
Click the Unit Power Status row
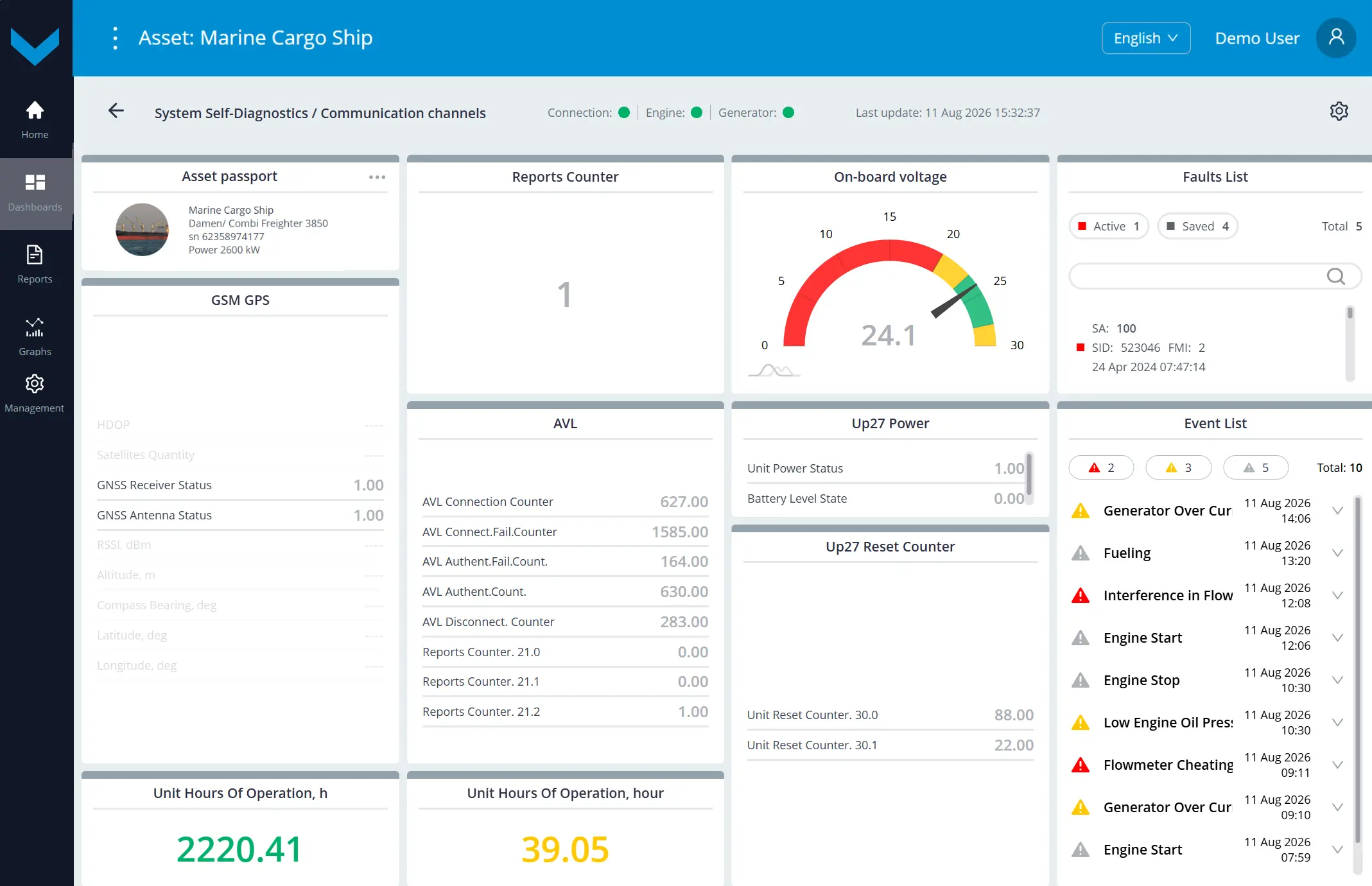point(885,469)
